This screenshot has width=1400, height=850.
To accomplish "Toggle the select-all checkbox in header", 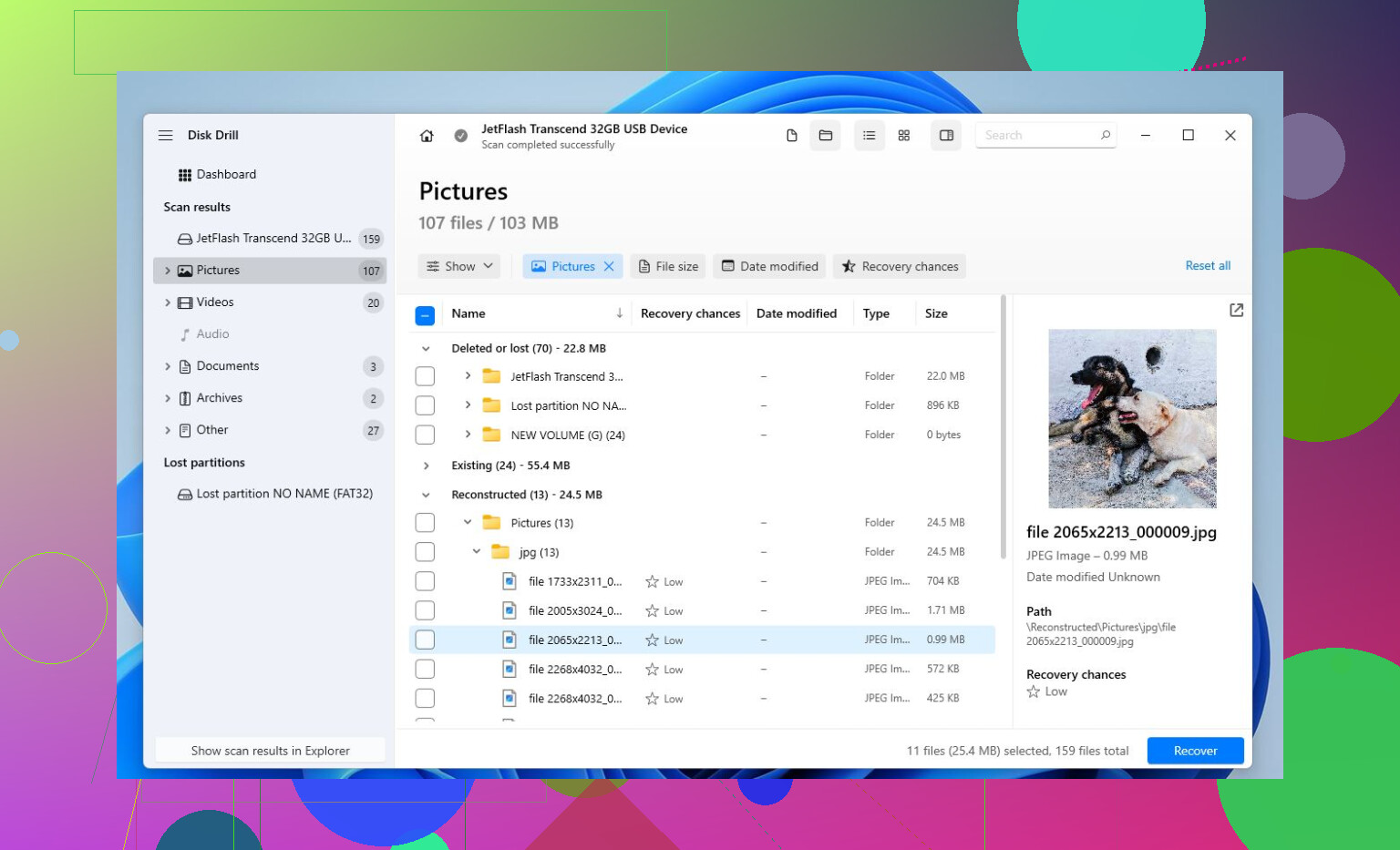I will tap(425, 315).
